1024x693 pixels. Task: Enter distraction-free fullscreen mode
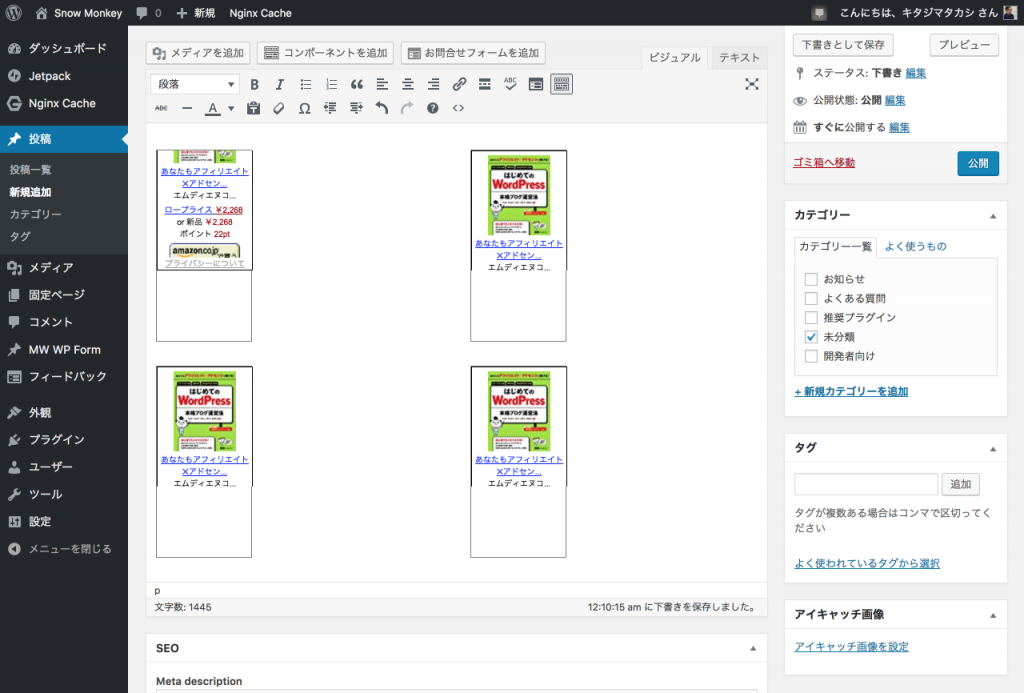752,84
